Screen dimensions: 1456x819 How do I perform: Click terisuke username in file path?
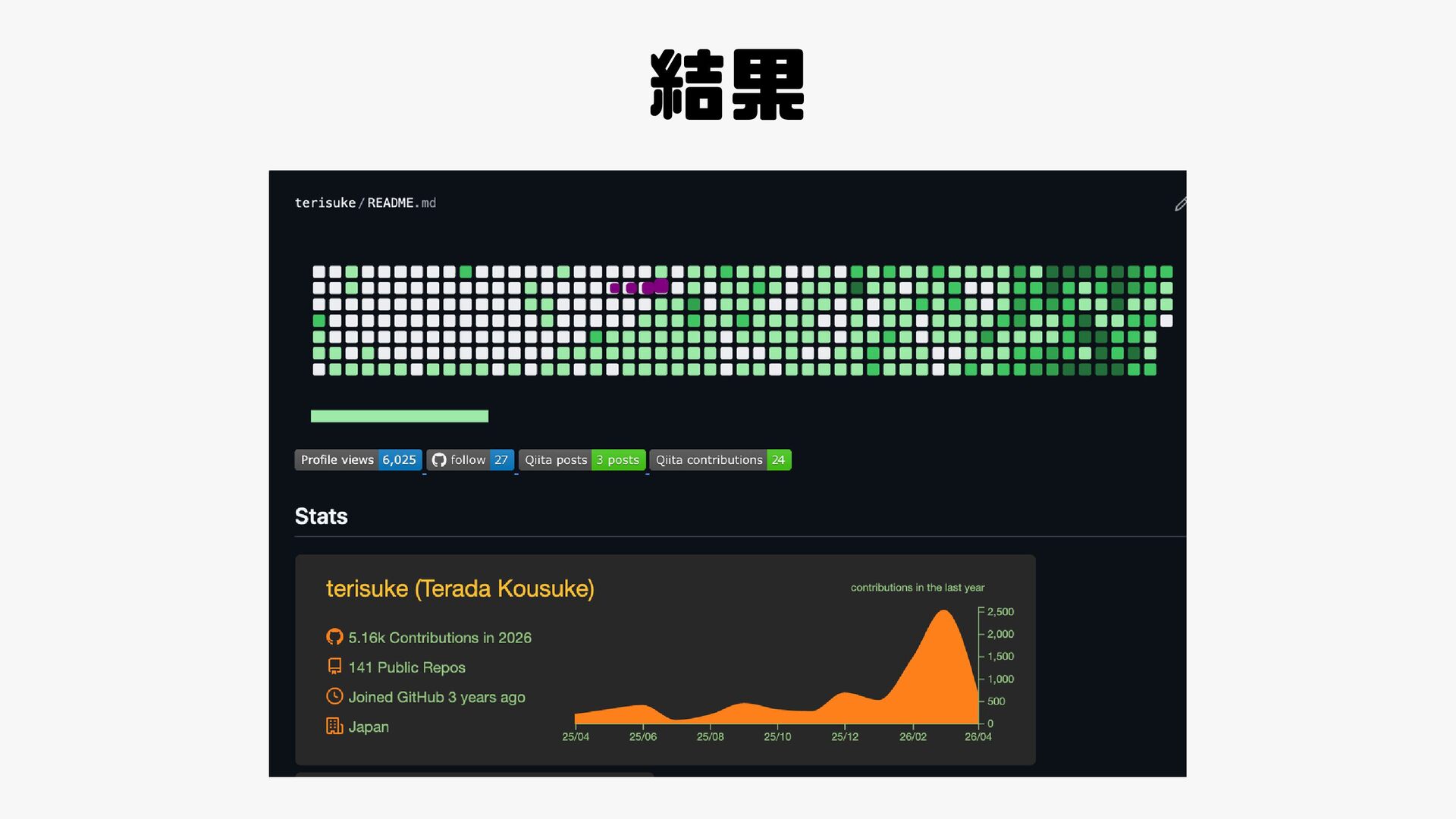click(x=325, y=203)
